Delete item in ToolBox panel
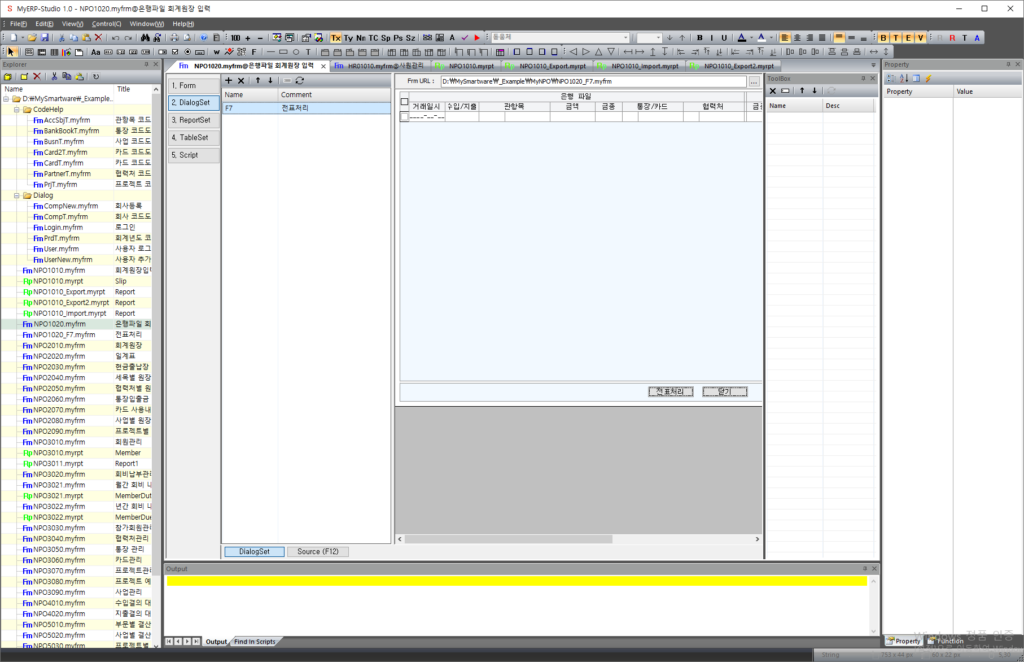The image size is (1024, 662). point(773,91)
